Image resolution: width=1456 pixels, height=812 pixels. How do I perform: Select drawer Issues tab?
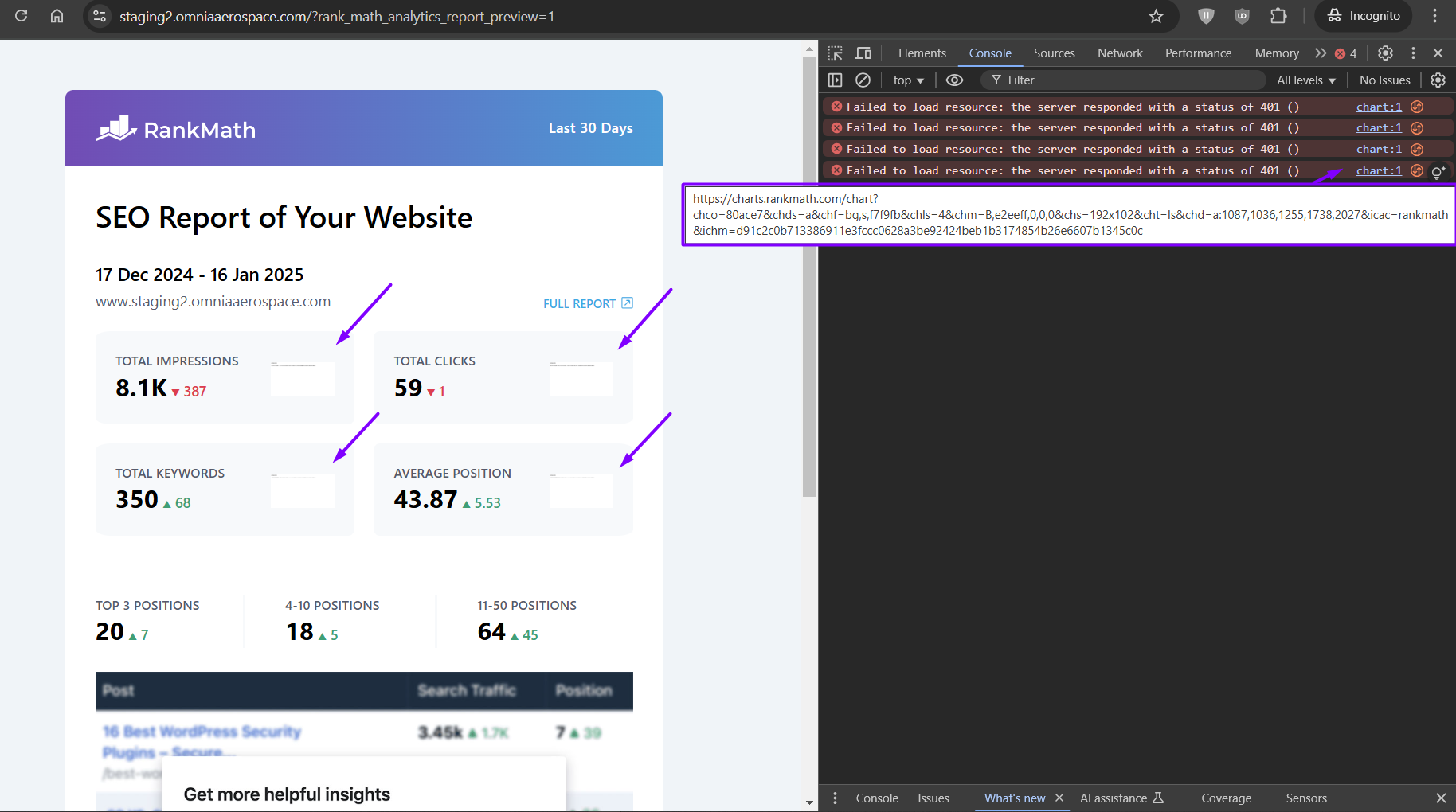933,798
